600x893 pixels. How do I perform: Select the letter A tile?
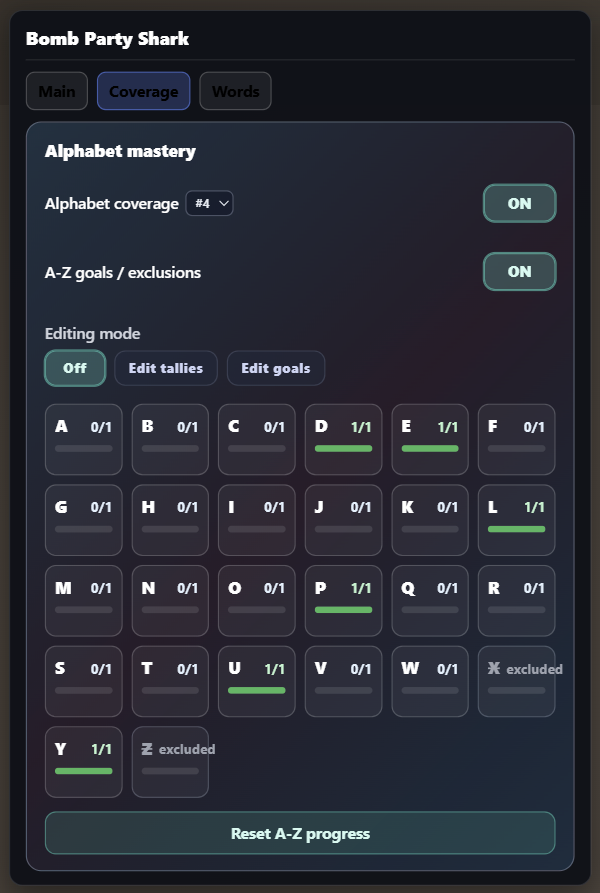click(x=83, y=438)
